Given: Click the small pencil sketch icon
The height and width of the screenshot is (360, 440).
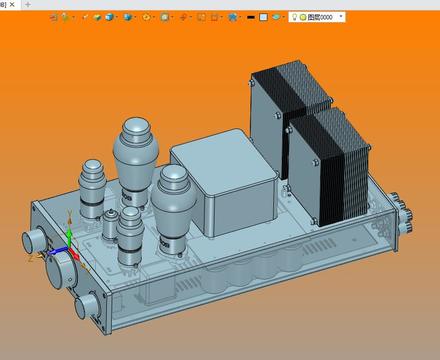Looking at the screenshot, I should (85, 17).
